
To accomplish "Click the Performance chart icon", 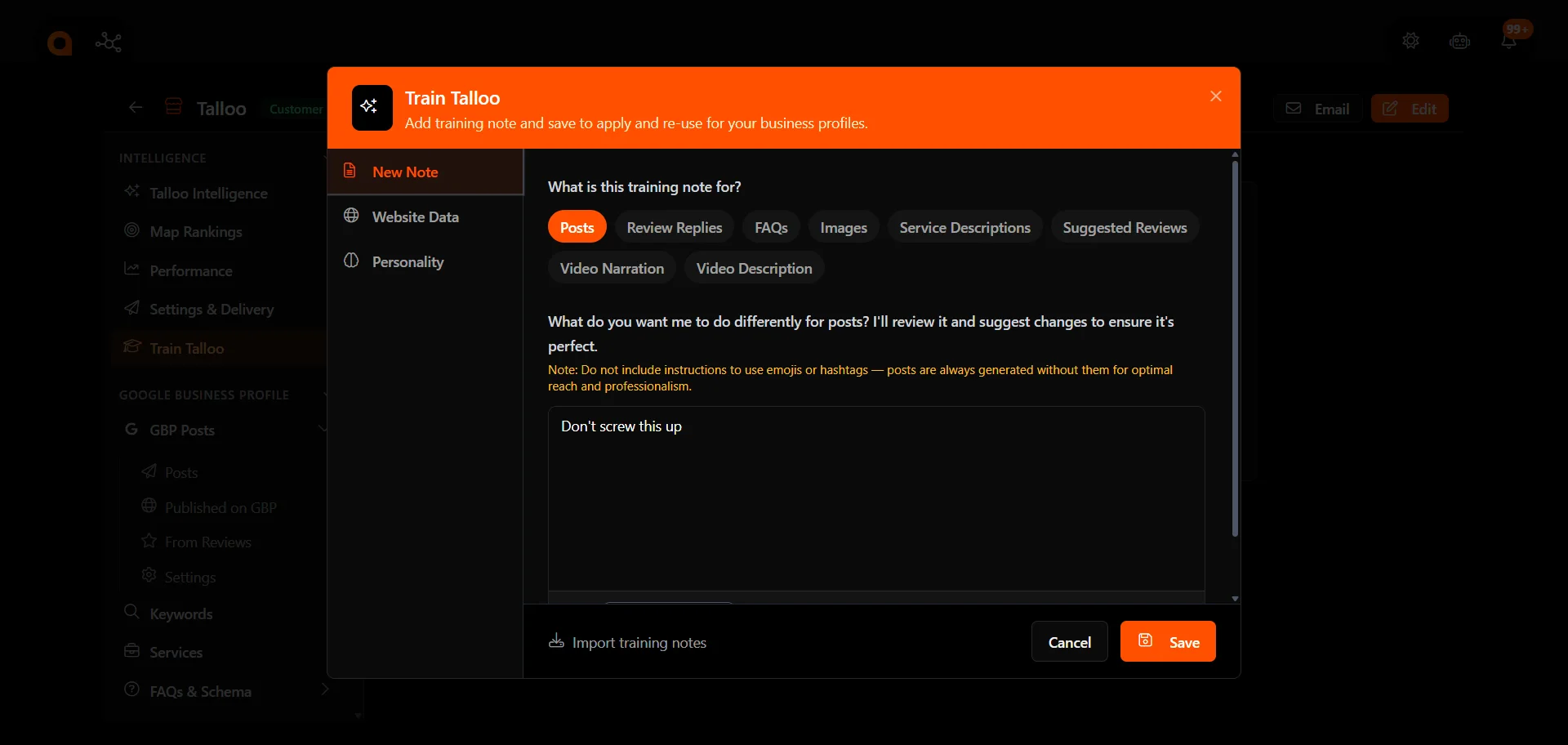I will (131, 269).
